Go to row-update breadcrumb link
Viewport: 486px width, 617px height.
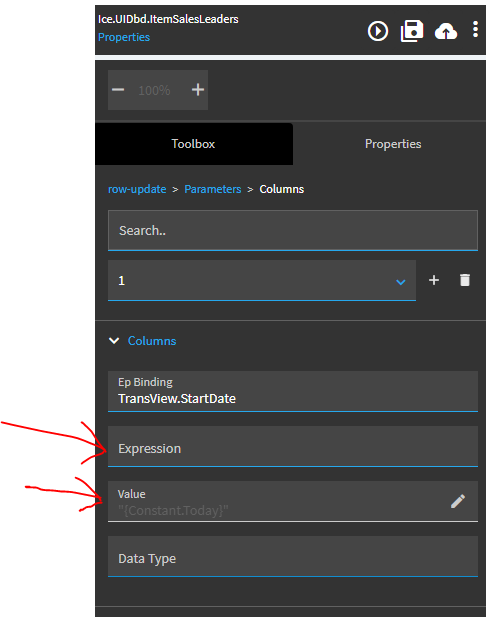coord(137,189)
